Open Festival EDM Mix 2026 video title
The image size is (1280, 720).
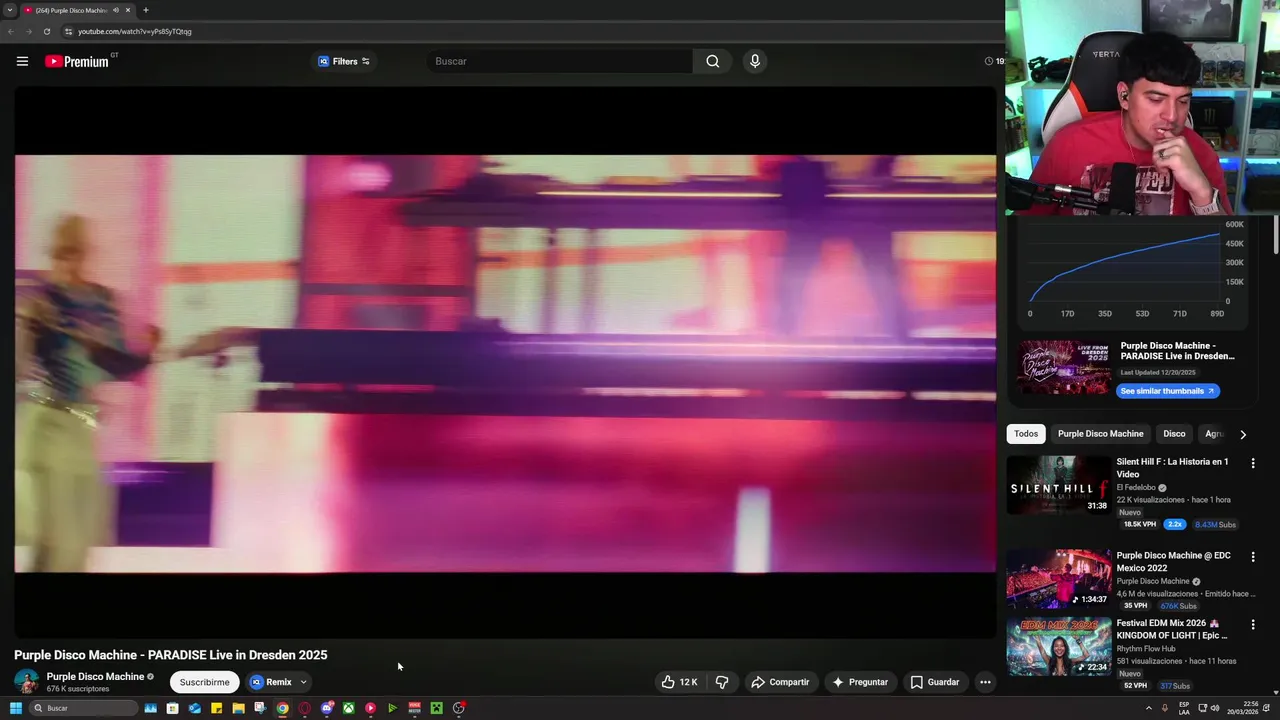tap(1172, 629)
